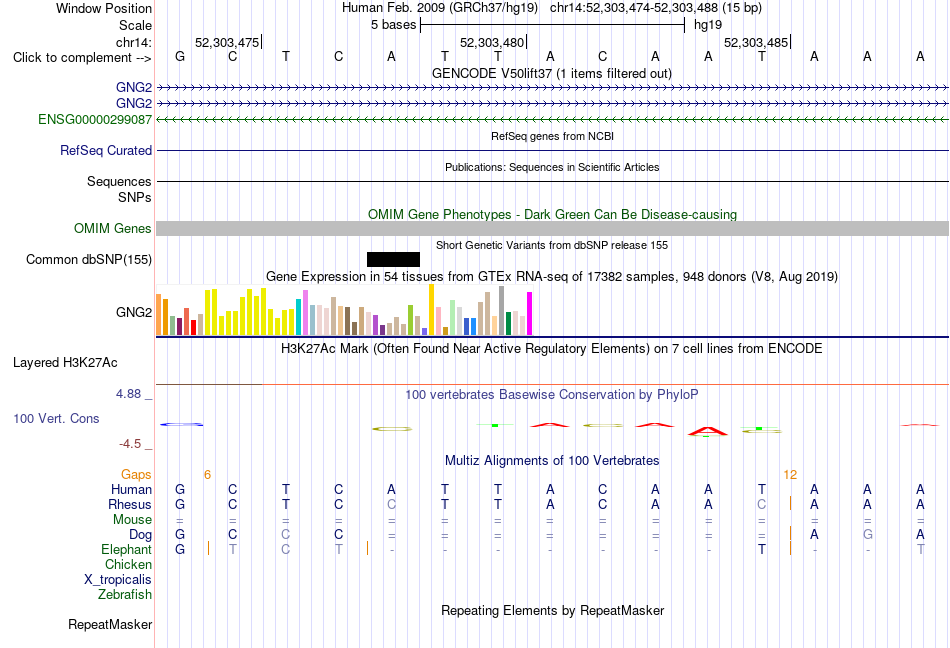Open 'Gene Expression in 54 tissues' title

(552, 277)
